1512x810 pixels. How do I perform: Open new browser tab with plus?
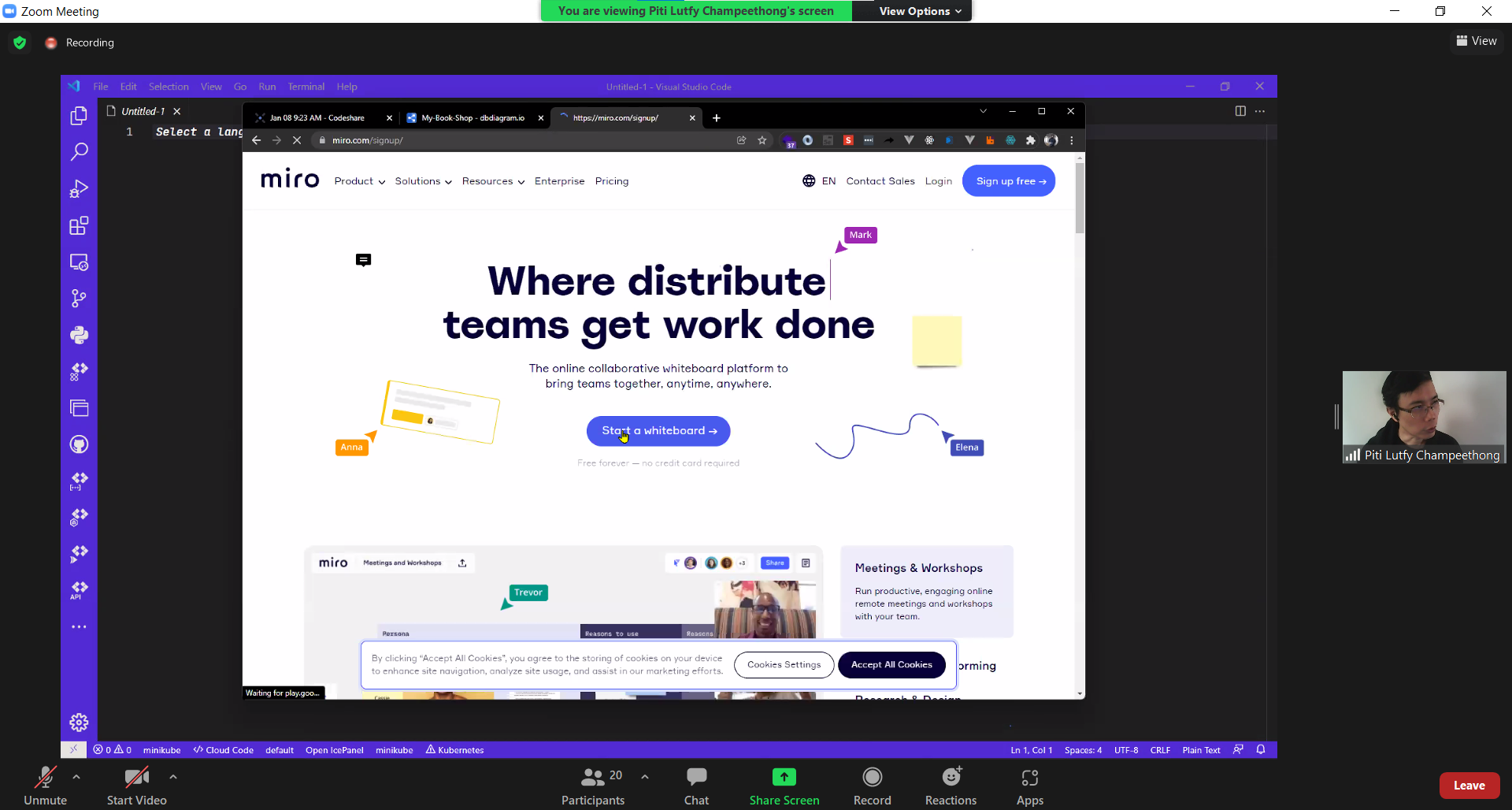coord(716,118)
